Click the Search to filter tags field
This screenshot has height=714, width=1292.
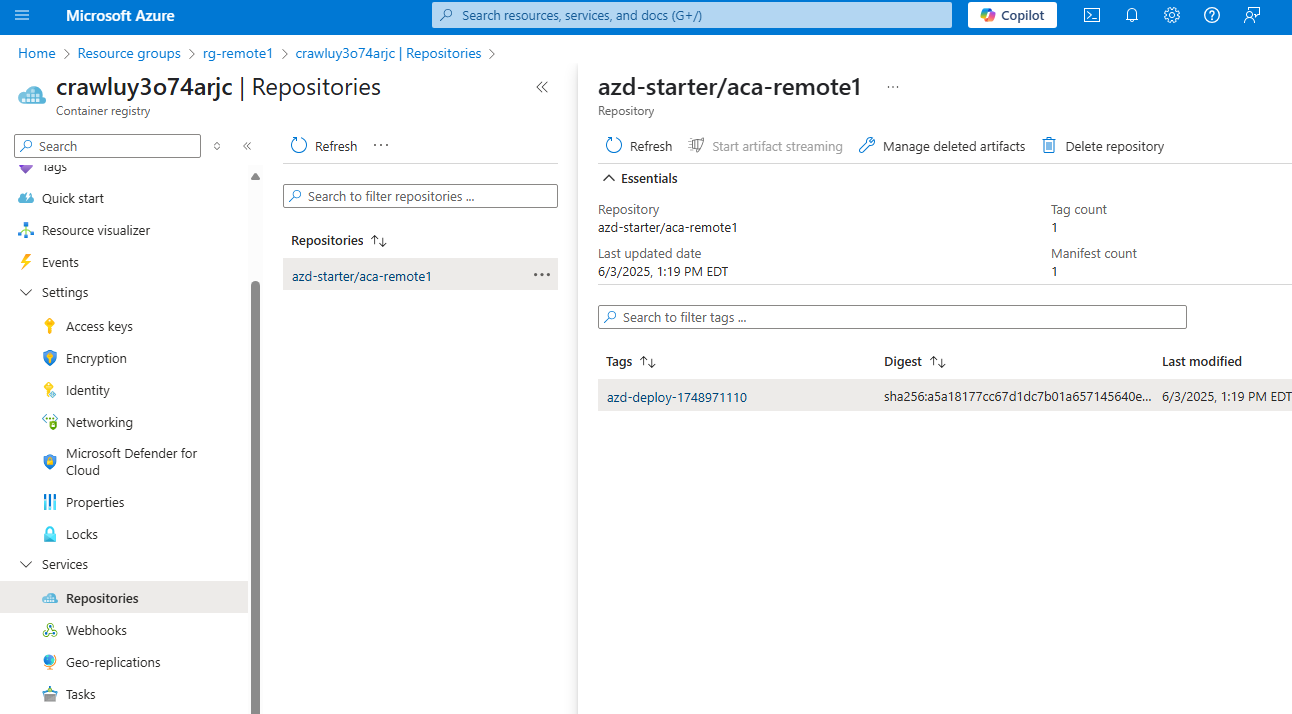892,316
